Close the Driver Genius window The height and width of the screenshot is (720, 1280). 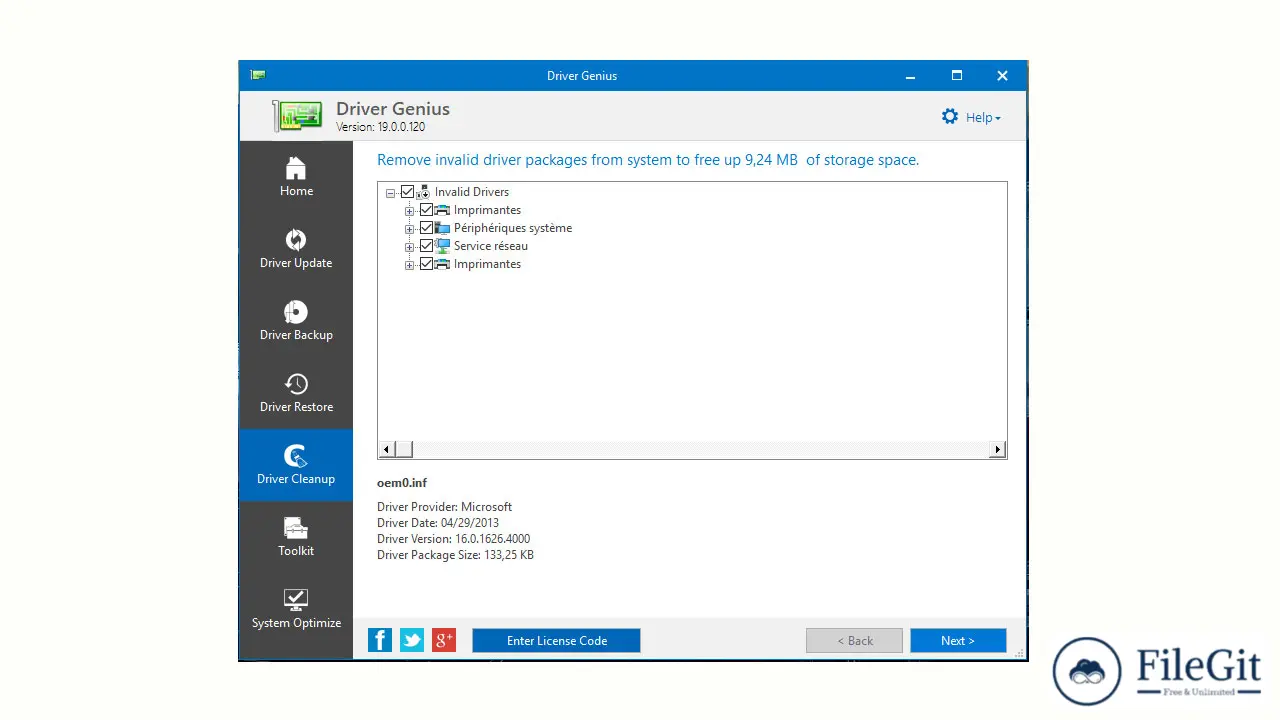[x=1003, y=76]
